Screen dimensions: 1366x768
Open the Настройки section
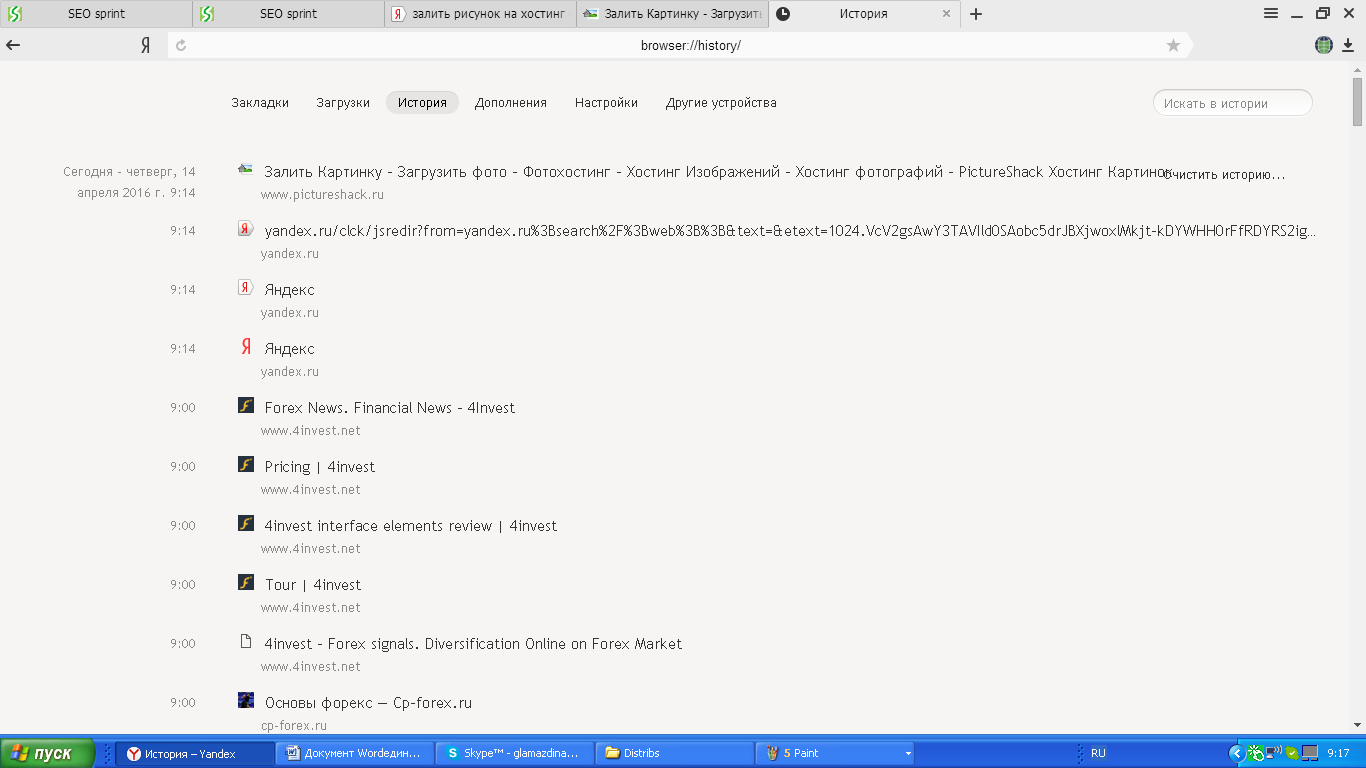[x=606, y=103]
